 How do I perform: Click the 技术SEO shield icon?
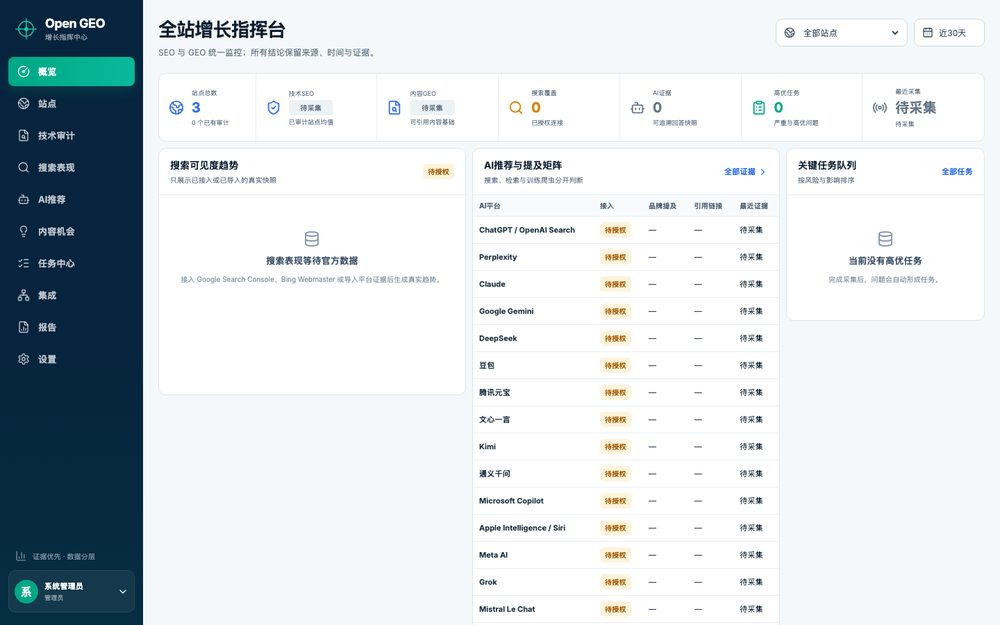coord(274,107)
